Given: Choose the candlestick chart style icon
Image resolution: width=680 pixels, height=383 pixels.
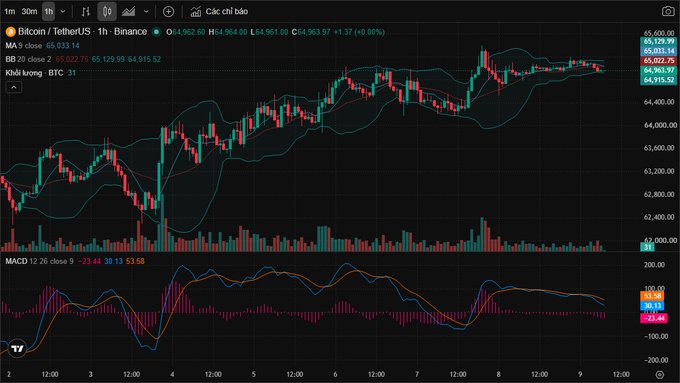Looking at the screenshot, I should click(x=107, y=12).
